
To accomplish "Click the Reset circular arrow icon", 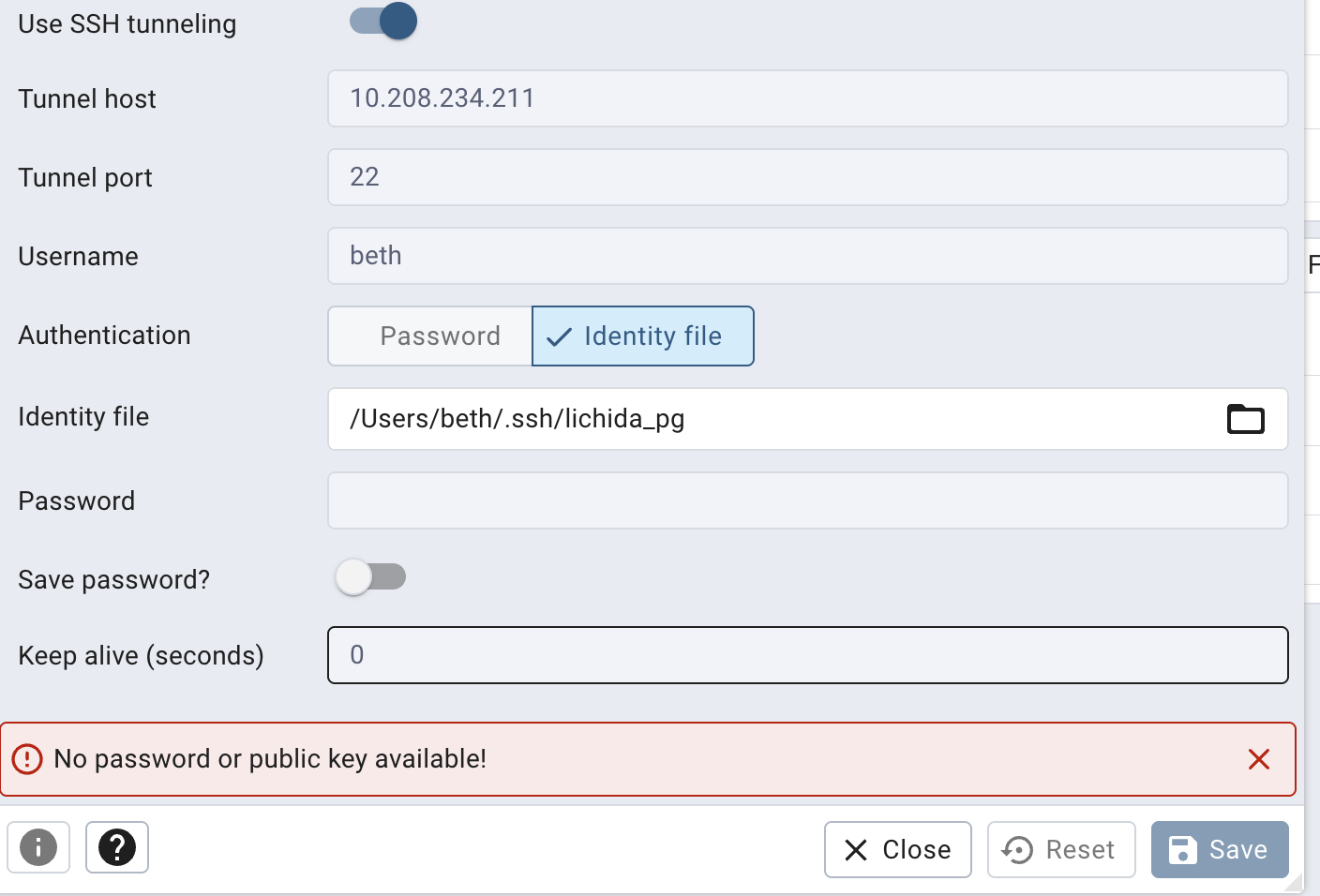I will tap(1018, 850).
